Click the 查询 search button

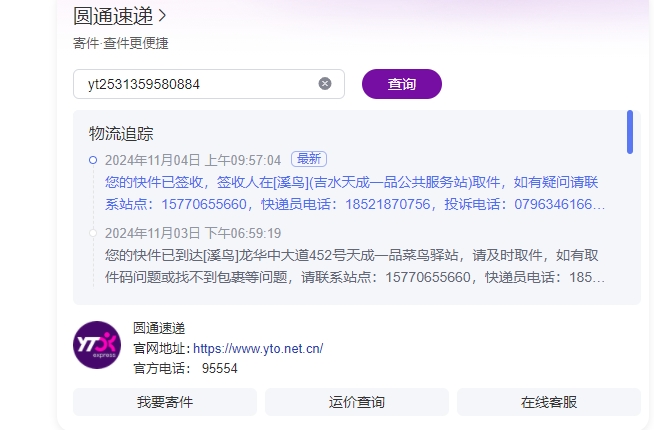coord(402,84)
